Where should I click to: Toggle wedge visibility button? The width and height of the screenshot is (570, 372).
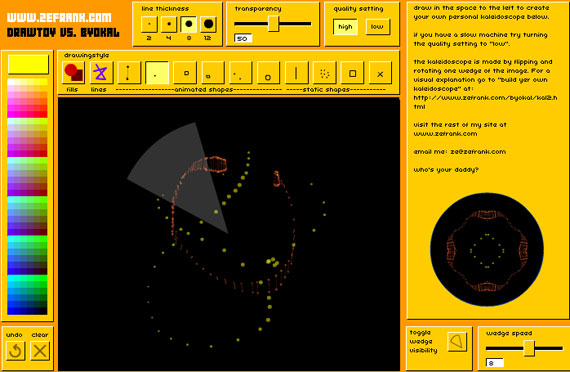tap(457, 342)
